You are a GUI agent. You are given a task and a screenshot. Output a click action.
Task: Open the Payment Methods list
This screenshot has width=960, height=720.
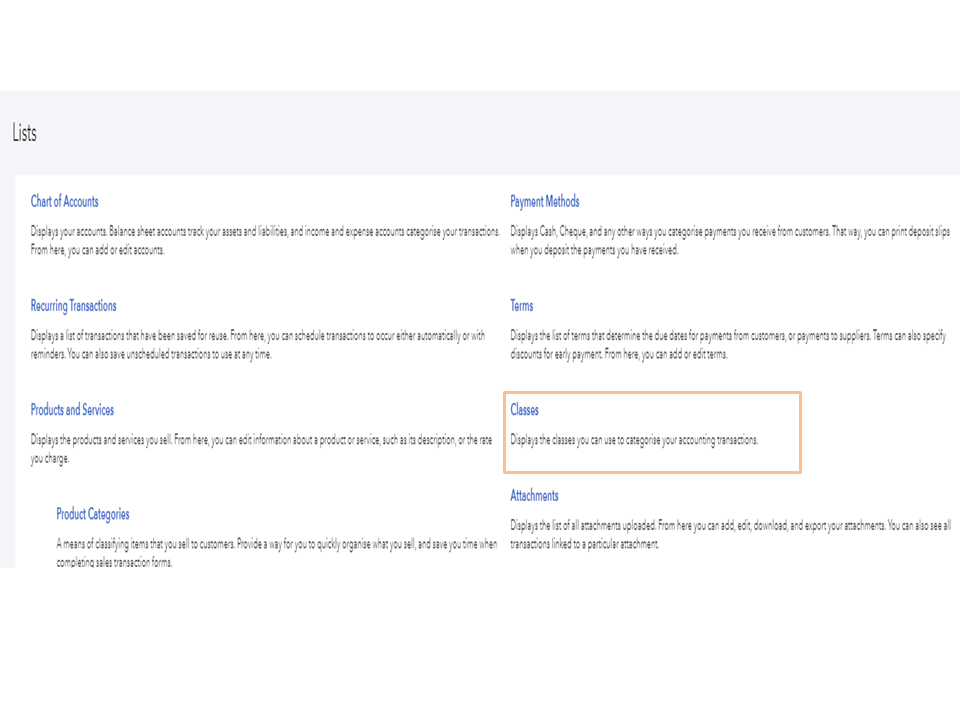tap(544, 202)
